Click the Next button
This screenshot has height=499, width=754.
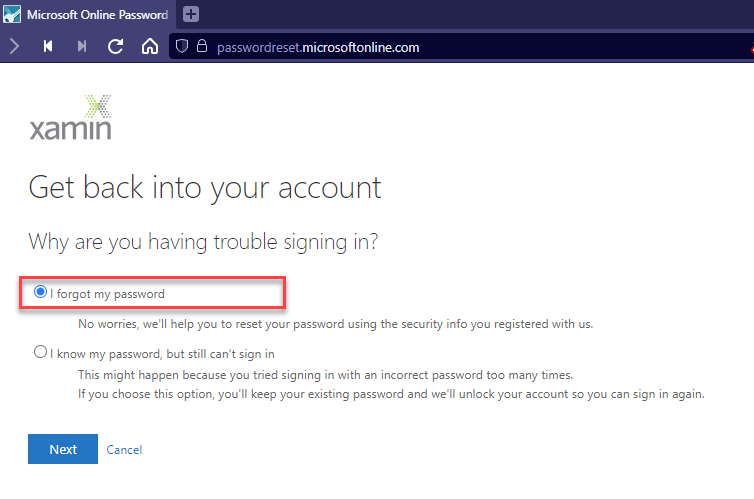(63, 449)
